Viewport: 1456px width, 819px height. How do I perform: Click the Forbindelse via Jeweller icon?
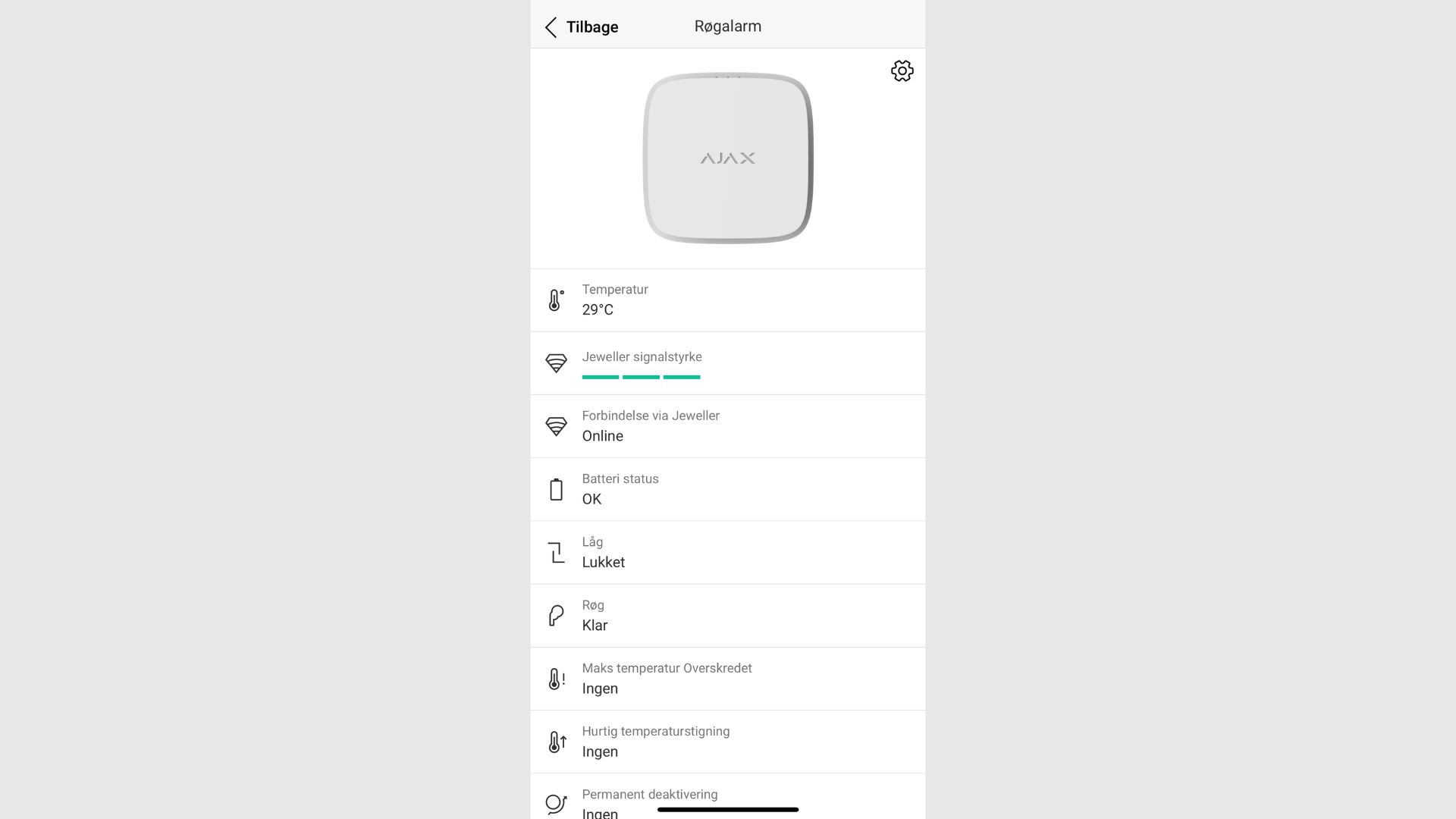[x=556, y=426]
